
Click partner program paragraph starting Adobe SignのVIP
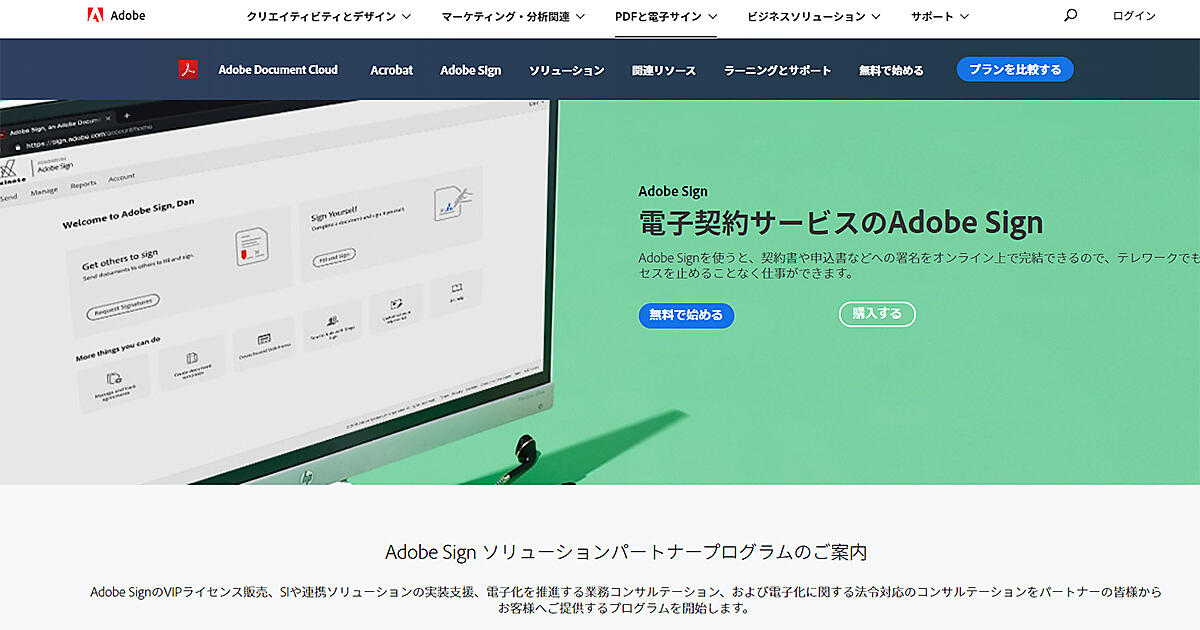click(626, 600)
